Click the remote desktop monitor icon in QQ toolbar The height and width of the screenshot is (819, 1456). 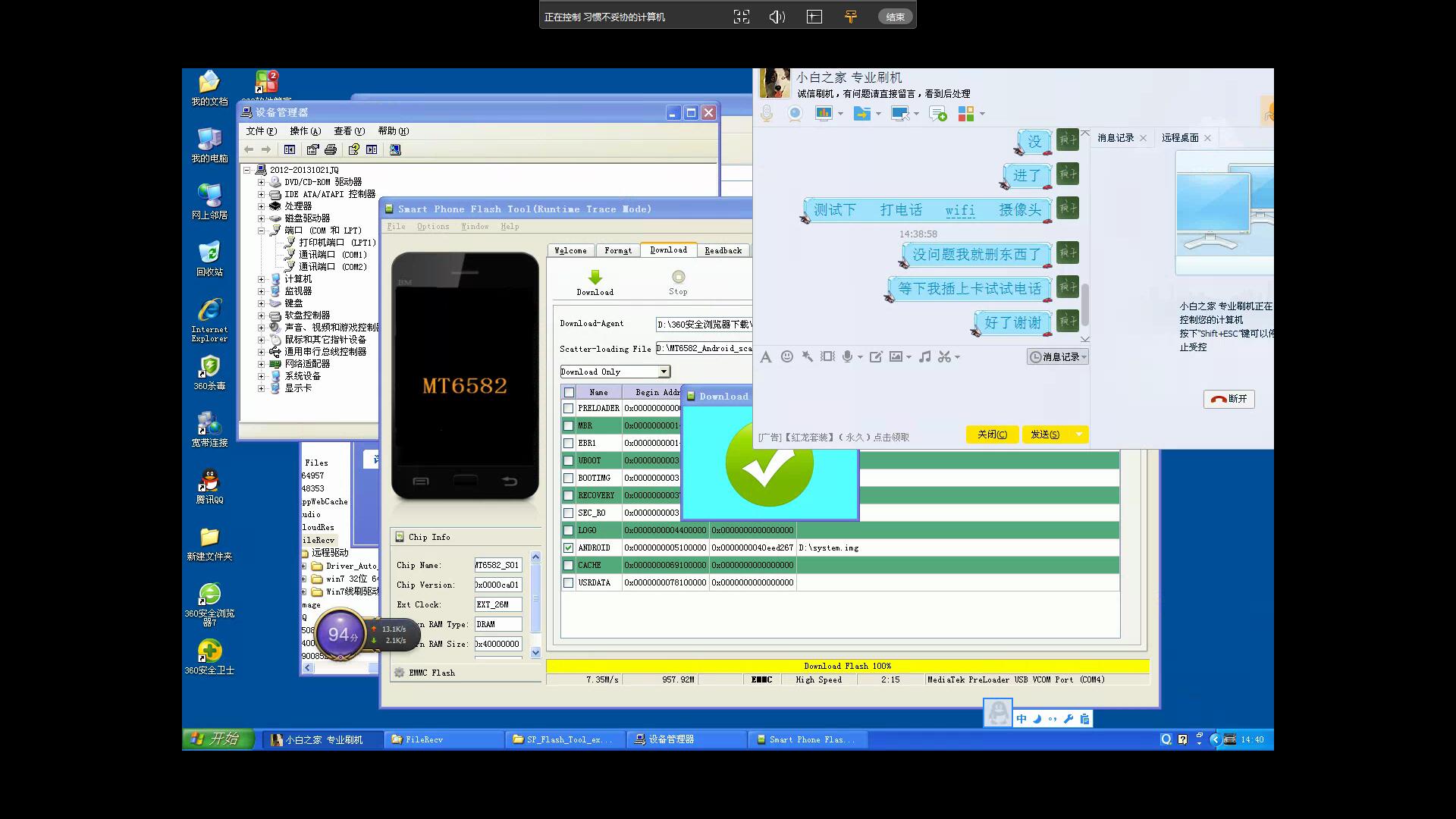900,114
